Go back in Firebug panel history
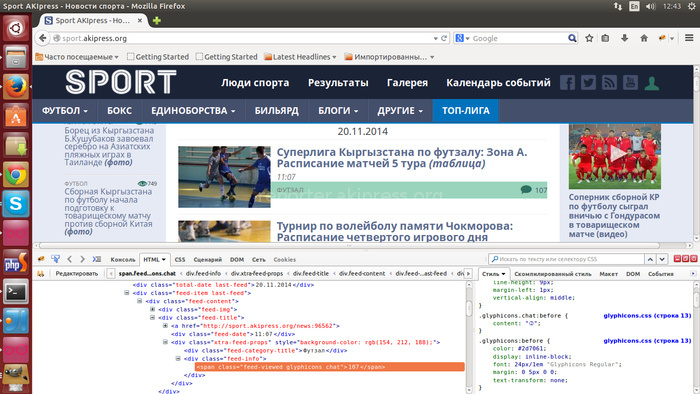 tap(70, 259)
